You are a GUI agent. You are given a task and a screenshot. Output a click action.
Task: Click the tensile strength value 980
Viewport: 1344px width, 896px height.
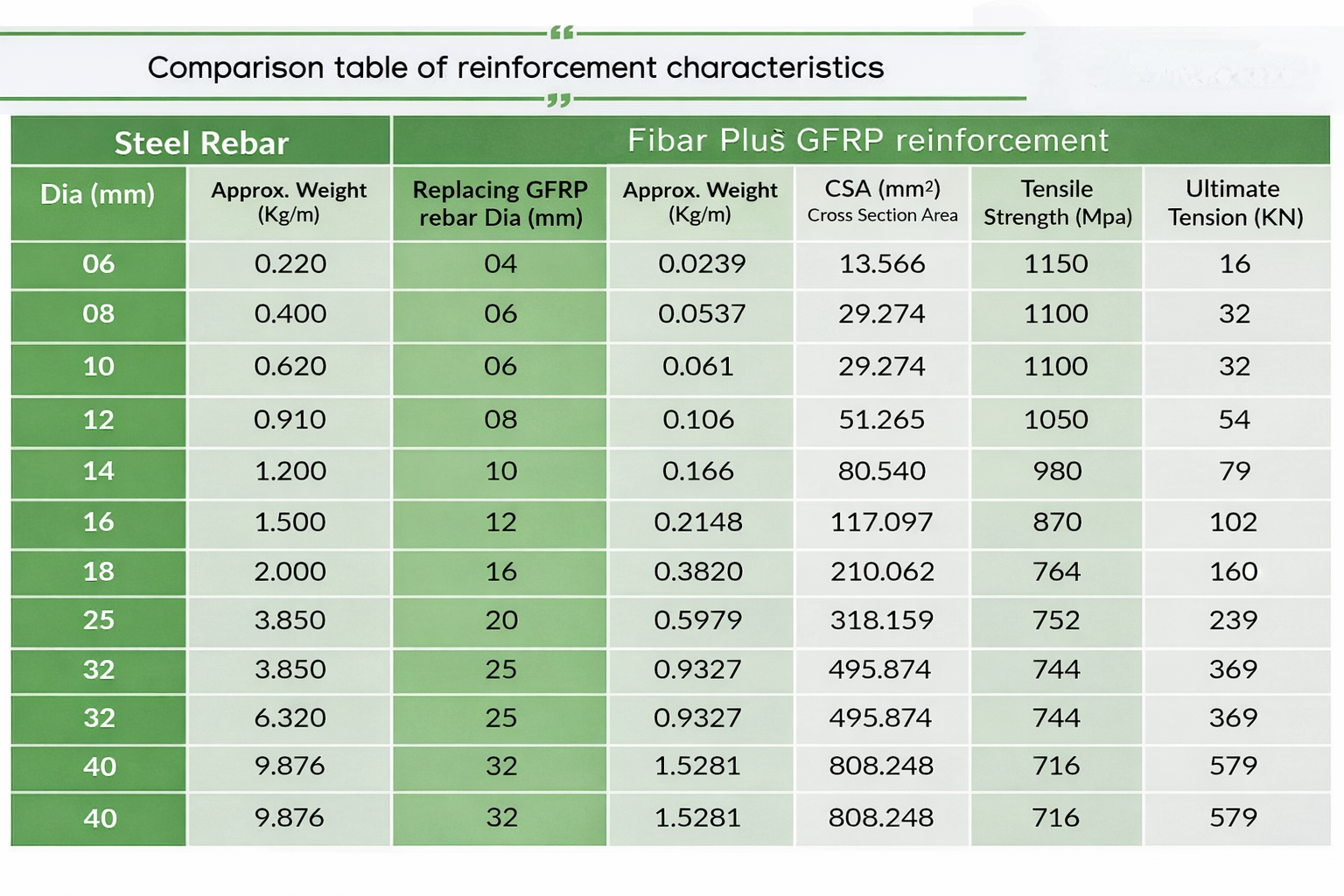[x=1057, y=472]
